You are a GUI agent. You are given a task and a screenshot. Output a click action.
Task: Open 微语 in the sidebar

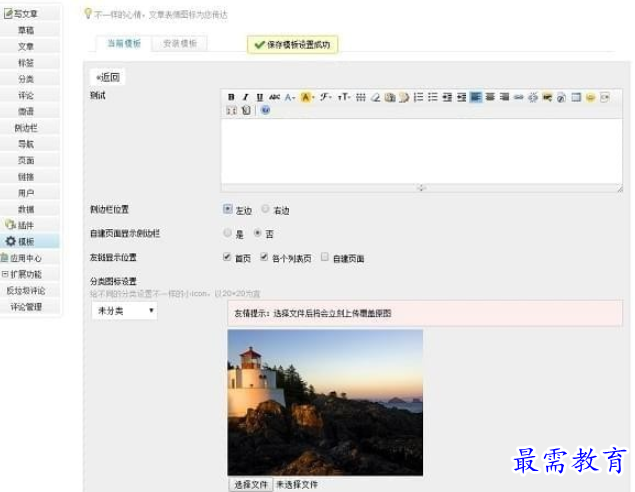point(26,111)
